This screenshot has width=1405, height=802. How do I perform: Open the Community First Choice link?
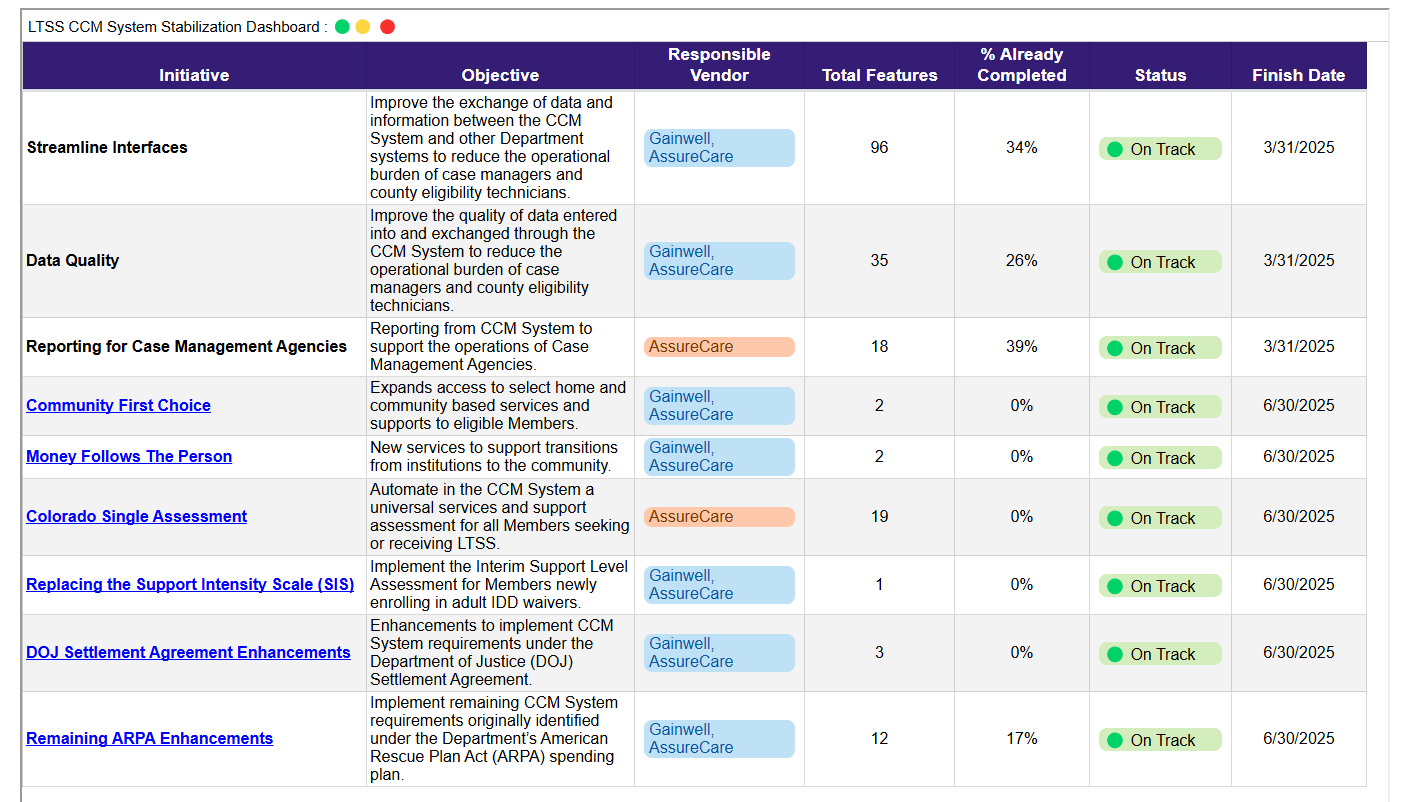click(x=118, y=405)
